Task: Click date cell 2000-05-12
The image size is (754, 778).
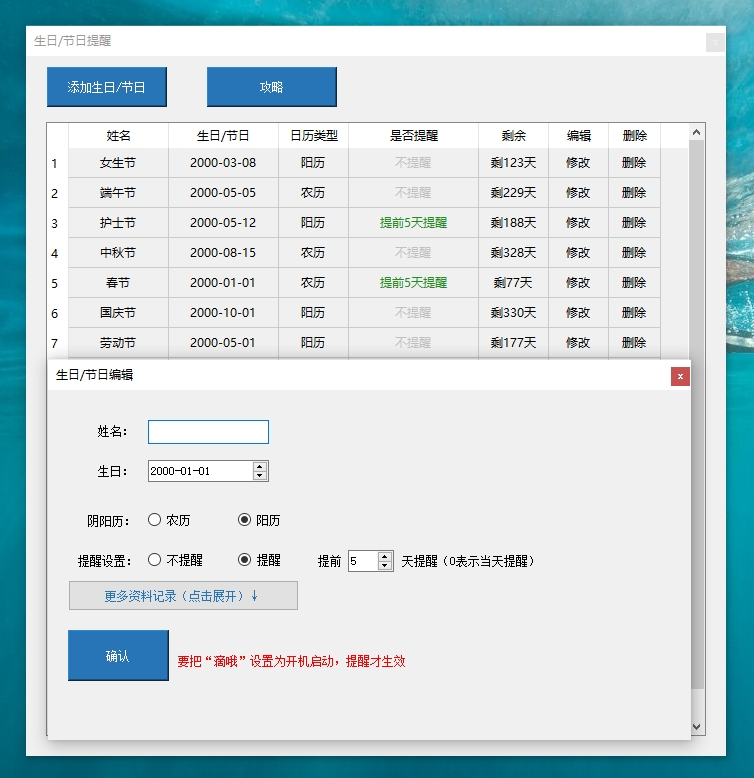Action: click(x=223, y=223)
